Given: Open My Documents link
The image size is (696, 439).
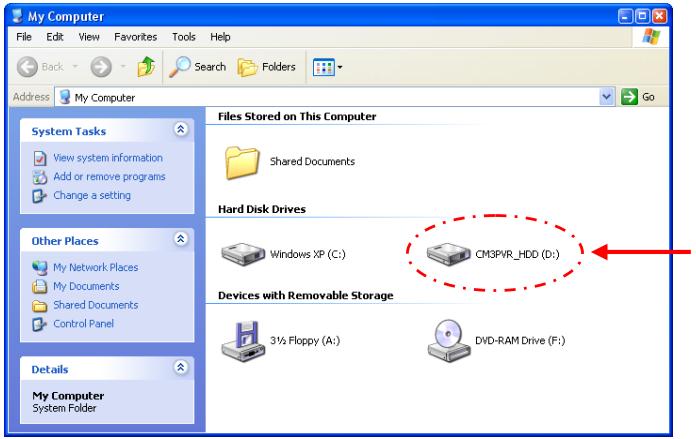Looking at the screenshot, I should click(86, 286).
